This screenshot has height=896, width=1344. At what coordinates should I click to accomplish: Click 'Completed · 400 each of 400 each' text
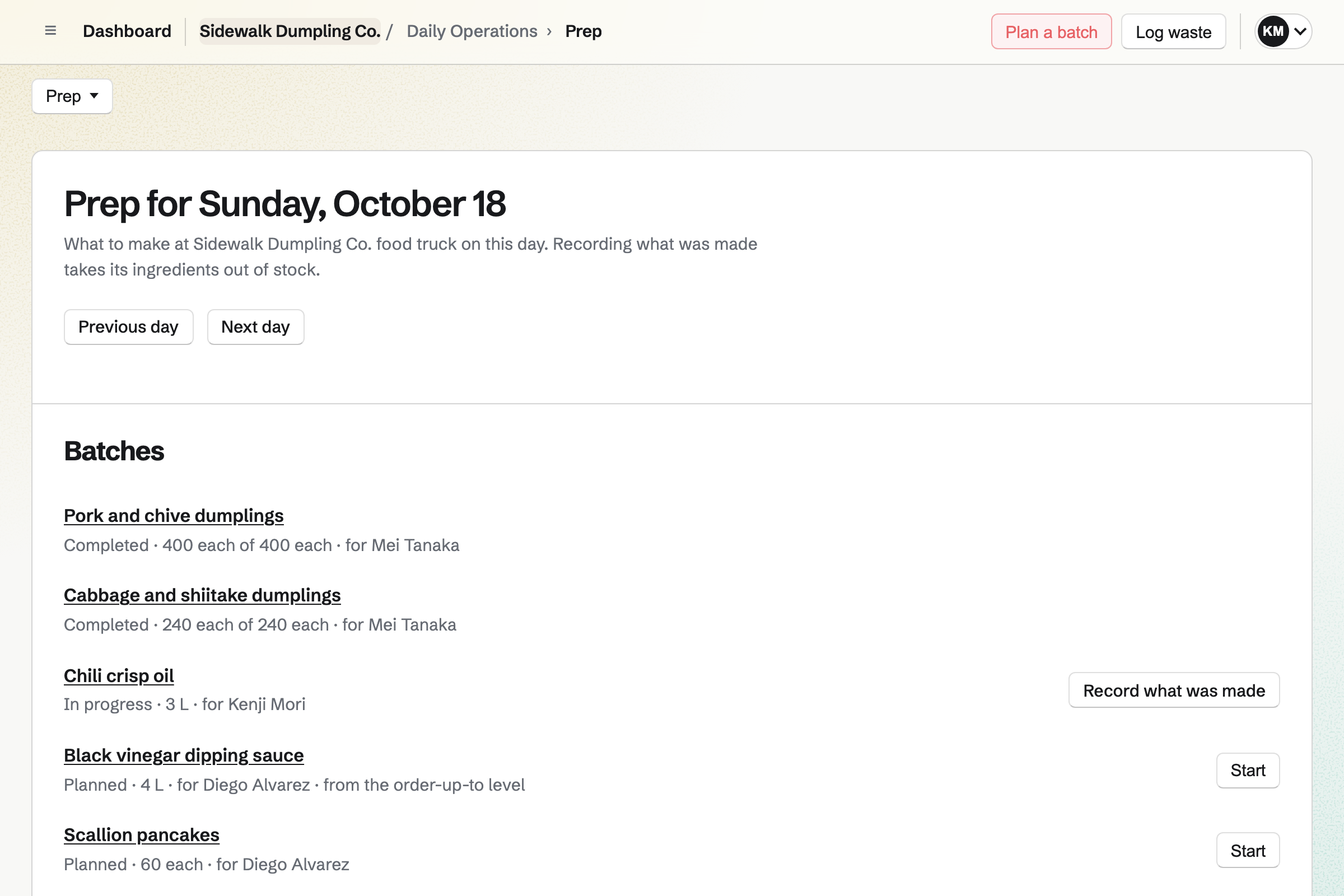(x=198, y=545)
